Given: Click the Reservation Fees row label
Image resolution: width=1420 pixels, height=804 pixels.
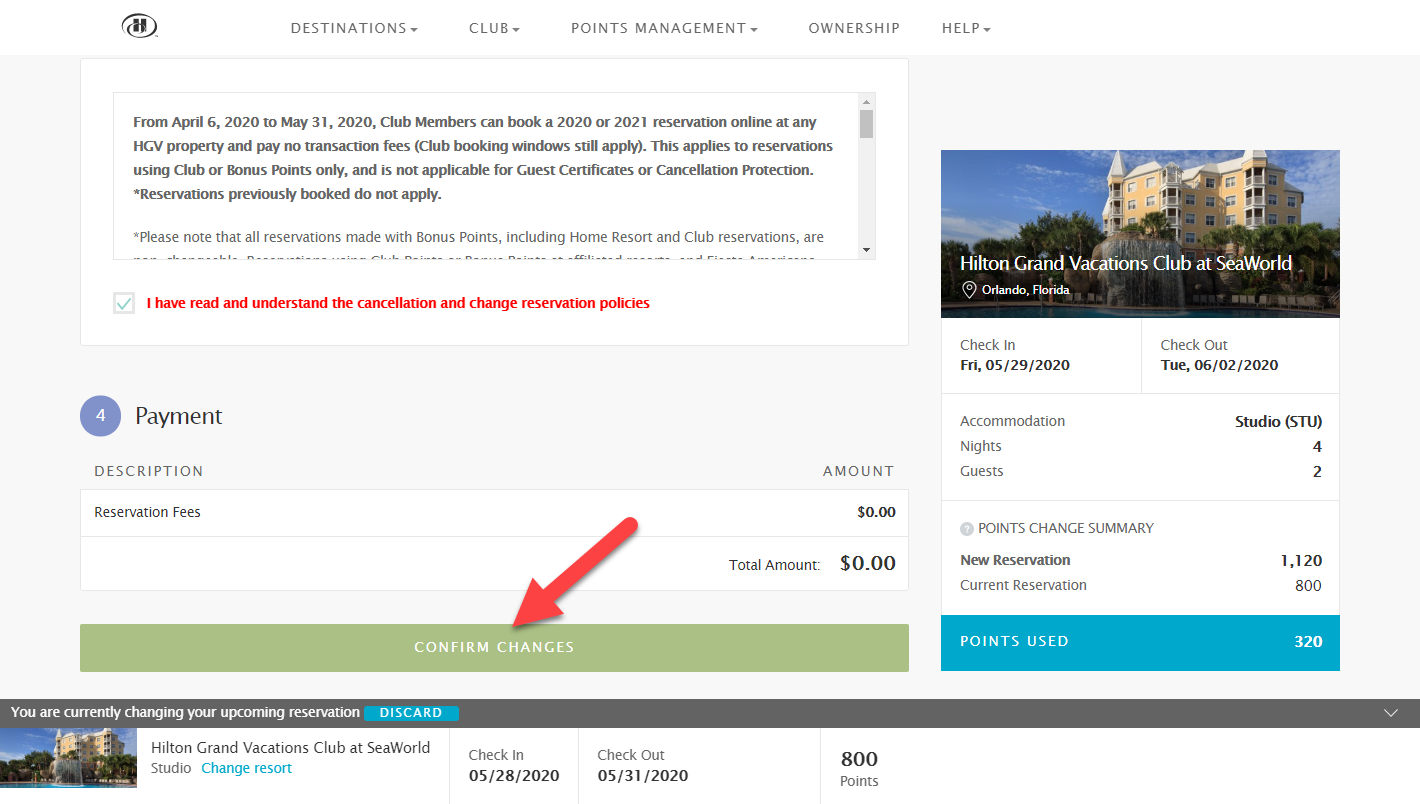Looking at the screenshot, I should [x=147, y=512].
